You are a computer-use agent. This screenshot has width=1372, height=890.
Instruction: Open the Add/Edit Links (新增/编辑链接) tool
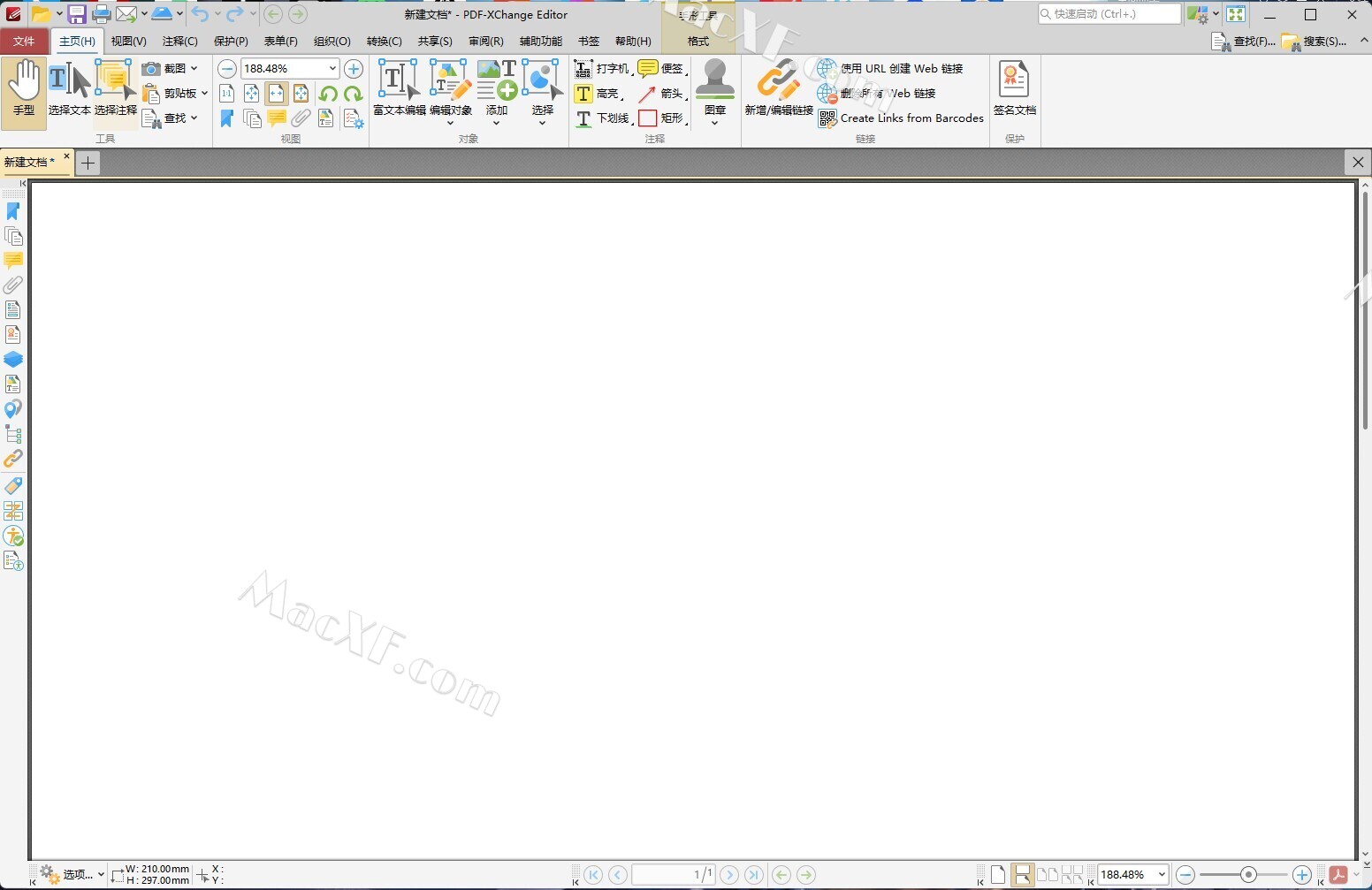pos(779,88)
